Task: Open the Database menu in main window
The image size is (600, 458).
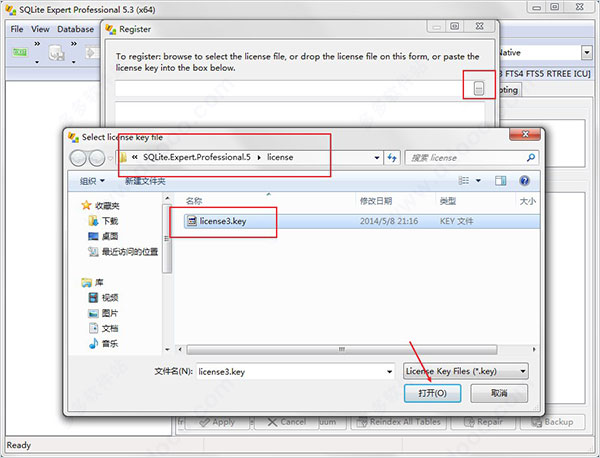Action: 75,29
